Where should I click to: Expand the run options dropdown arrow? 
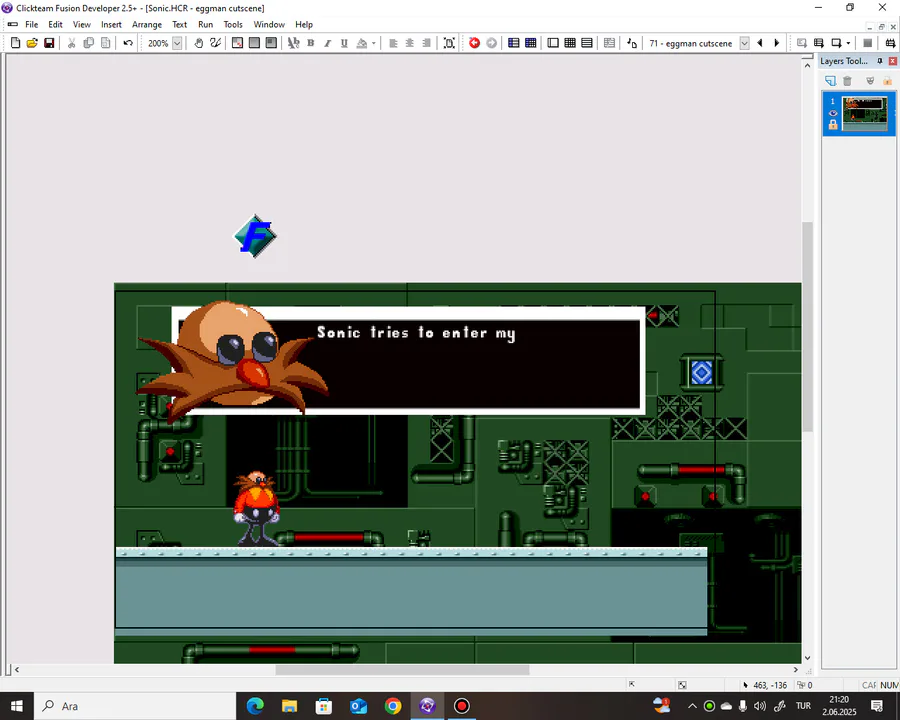tap(848, 43)
